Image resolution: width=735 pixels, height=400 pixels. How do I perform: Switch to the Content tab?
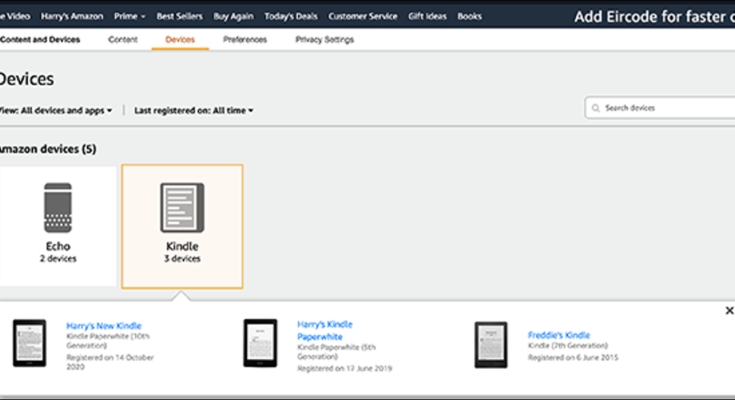[123, 40]
